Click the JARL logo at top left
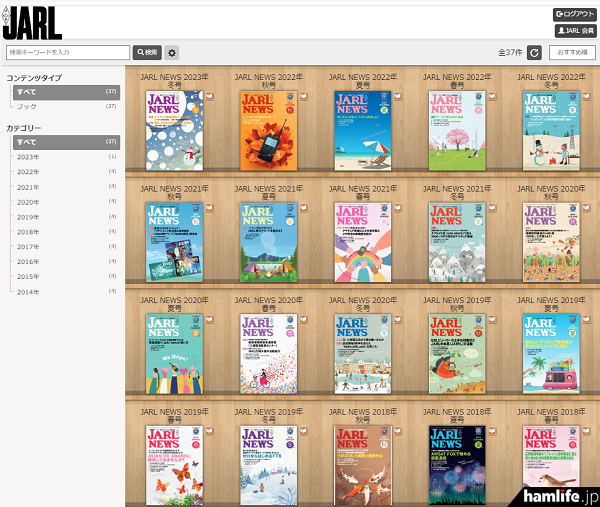Screen dimensions: 600x507 point(32,21)
